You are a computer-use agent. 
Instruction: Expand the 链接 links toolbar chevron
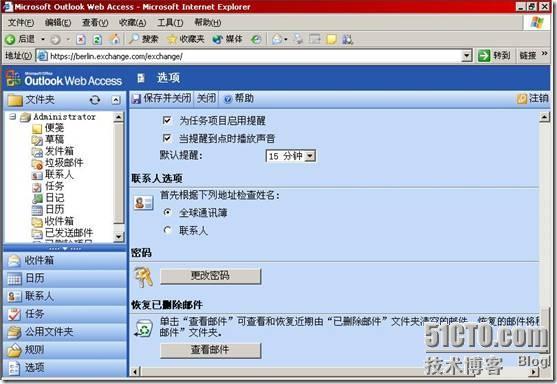[544, 54]
